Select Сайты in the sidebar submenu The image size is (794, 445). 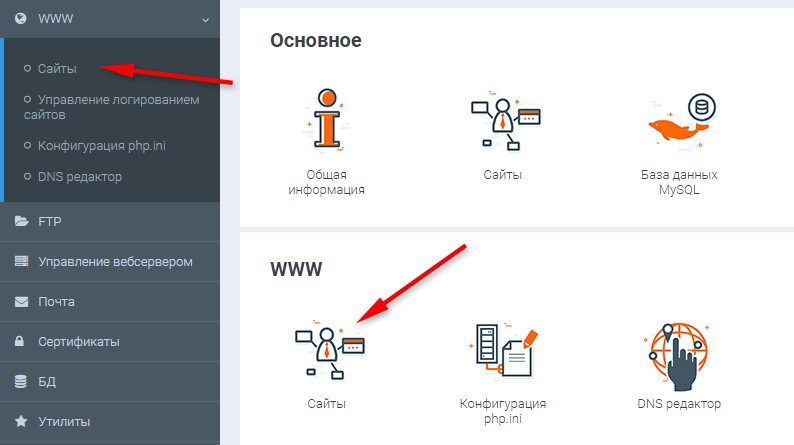point(57,69)
